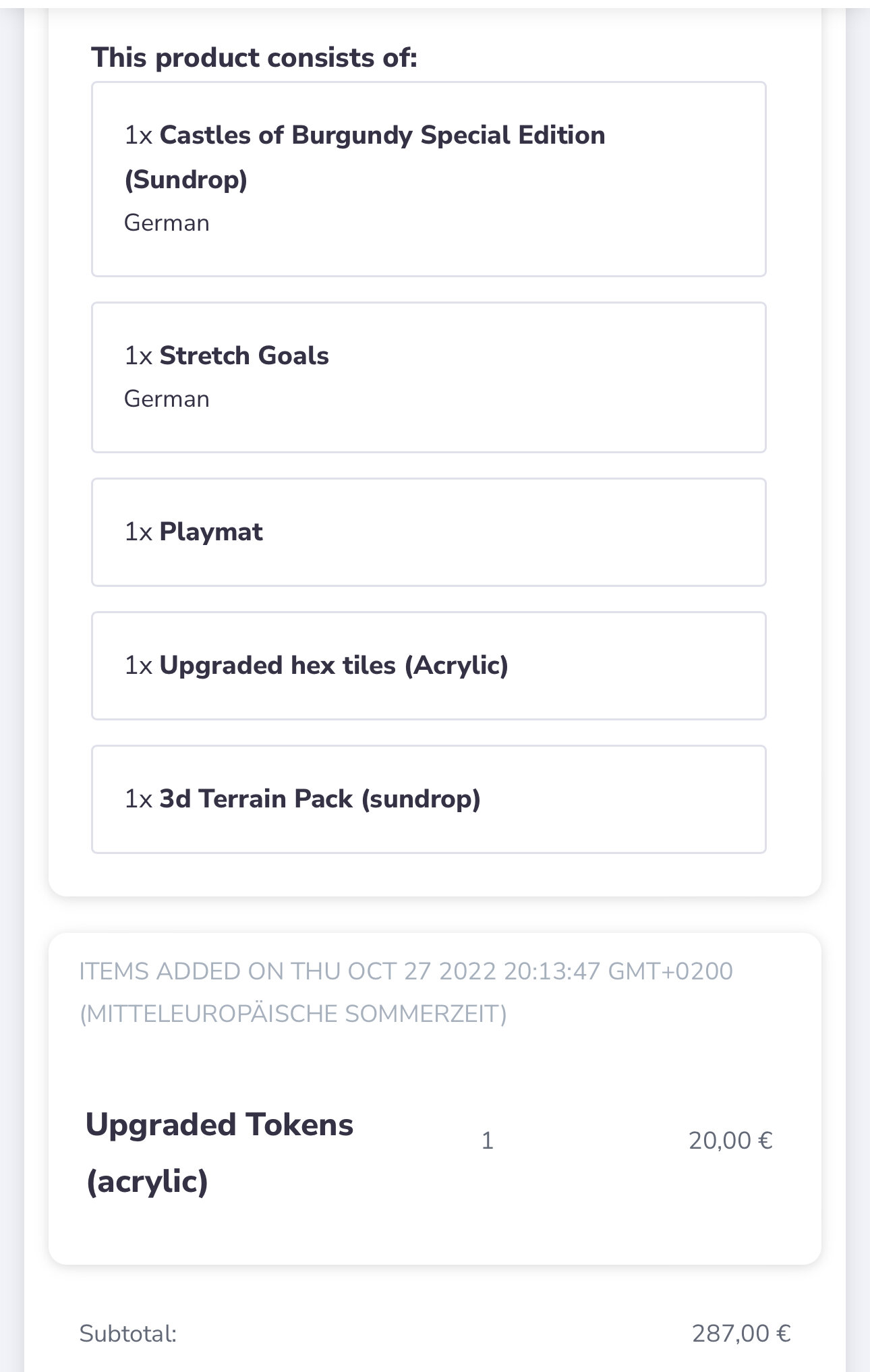Click the 1x quantity beside Upgraded hex tiles
Viewport: 870px width, 1372px height.
(138, 666)
